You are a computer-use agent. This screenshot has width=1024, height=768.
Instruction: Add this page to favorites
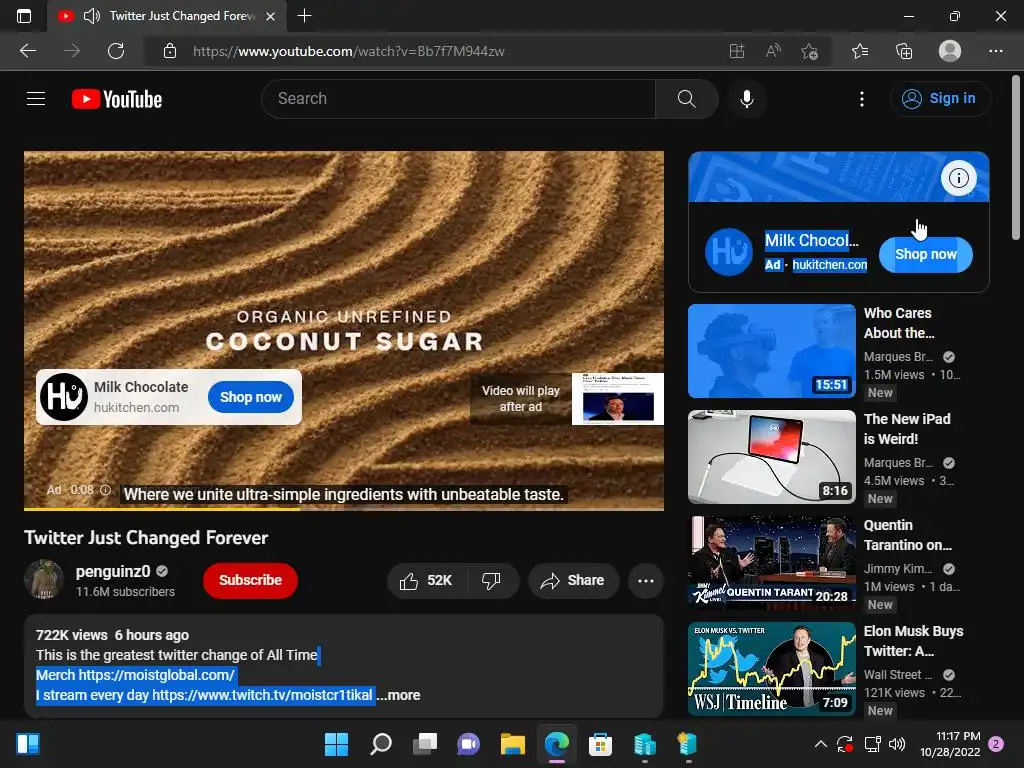pyautogui.click(x=810, y=51)
